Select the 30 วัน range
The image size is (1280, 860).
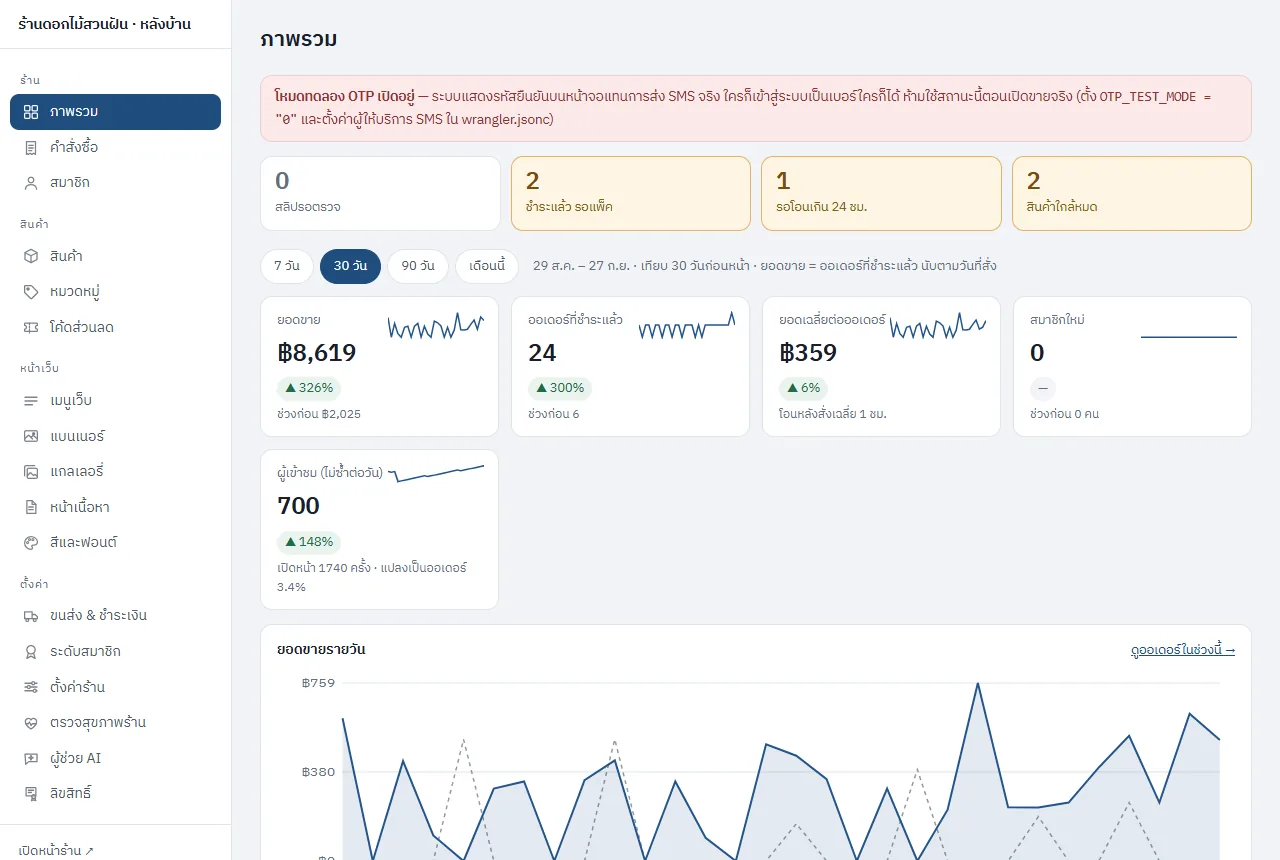(350, 266)
